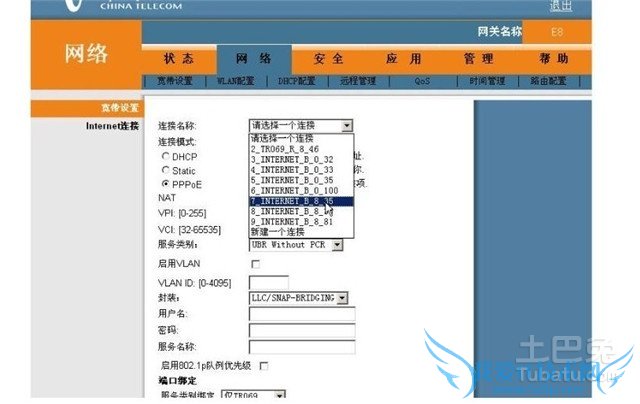Viewport: 640px width, 404px height.
Task: Choose 9_INTERNET_B_8_81 from the connection list
Action: click(301, 222)
